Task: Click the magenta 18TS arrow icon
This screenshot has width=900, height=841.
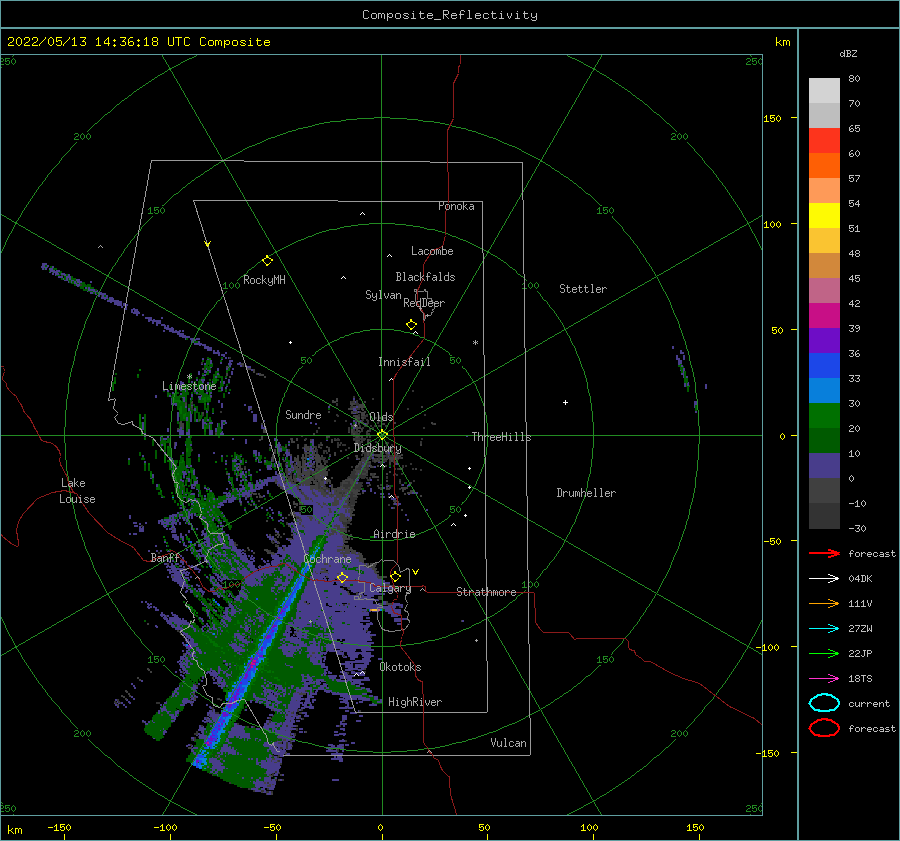Action: click(824, 679)
